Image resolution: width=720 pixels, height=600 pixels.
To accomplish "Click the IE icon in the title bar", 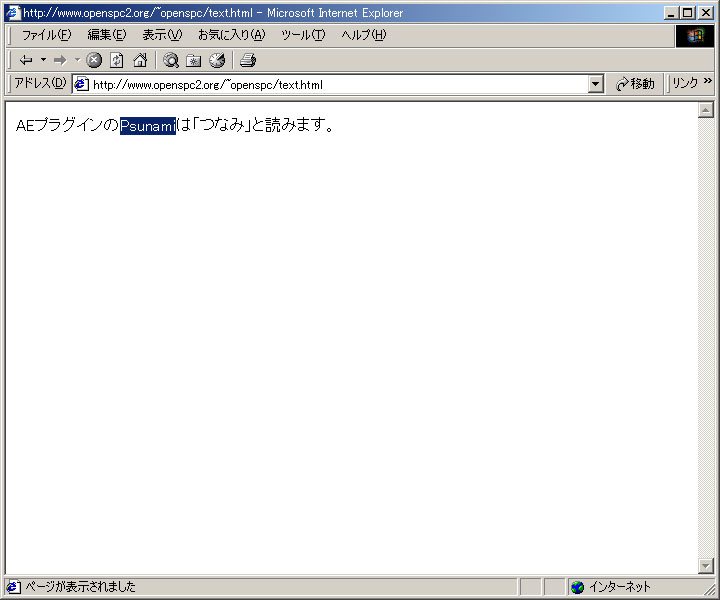I will [13, 12].
